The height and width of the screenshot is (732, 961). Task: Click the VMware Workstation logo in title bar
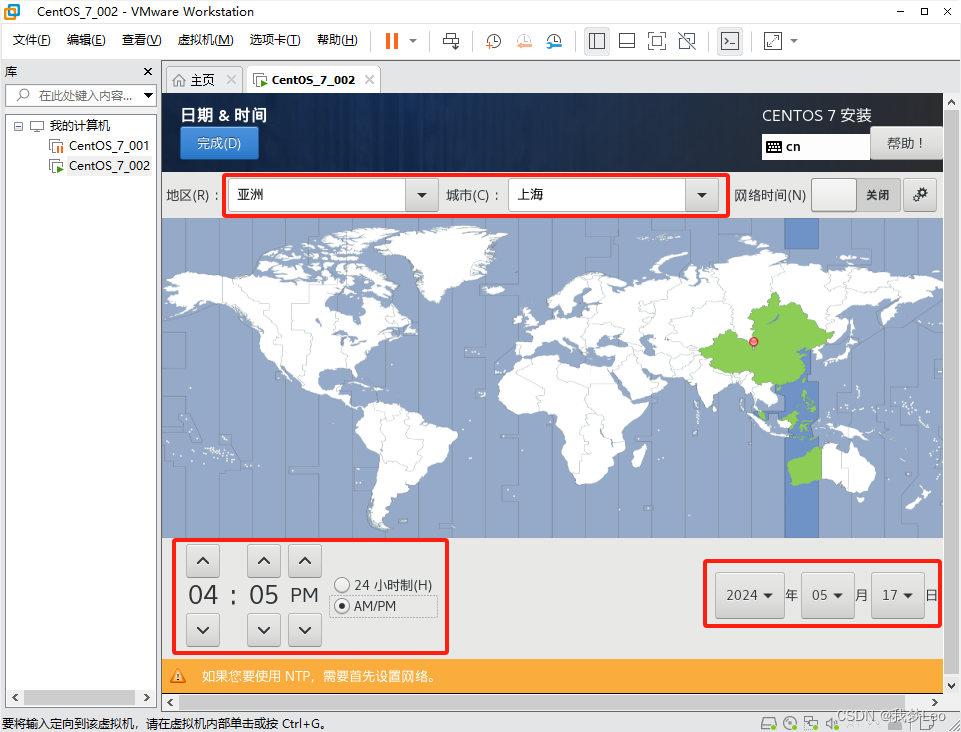pyautogui.click(x=12, y=12)
